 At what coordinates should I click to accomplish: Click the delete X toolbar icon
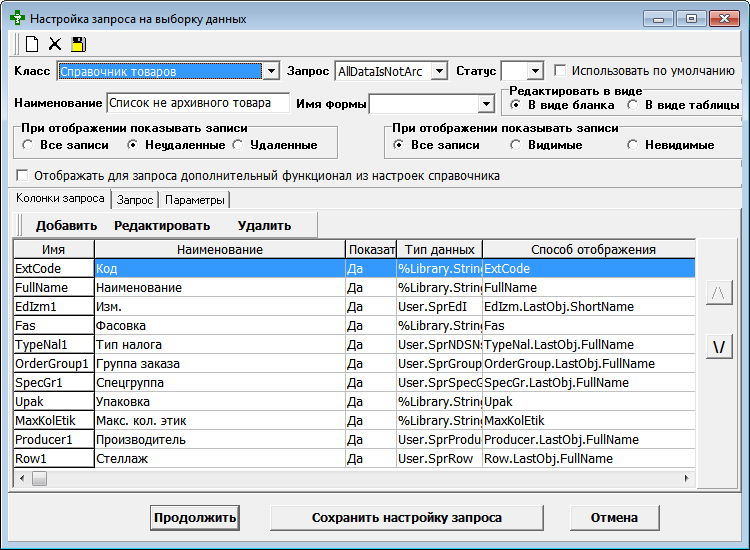tap(55, 44)
